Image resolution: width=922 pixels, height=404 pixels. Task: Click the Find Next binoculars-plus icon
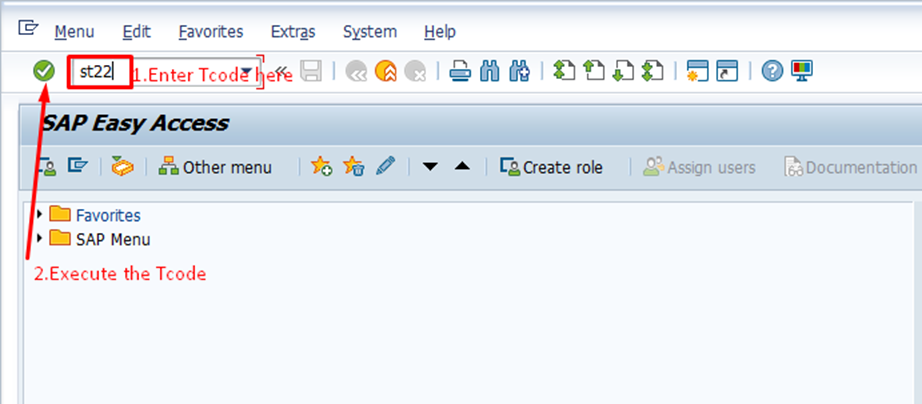(519, 72)
